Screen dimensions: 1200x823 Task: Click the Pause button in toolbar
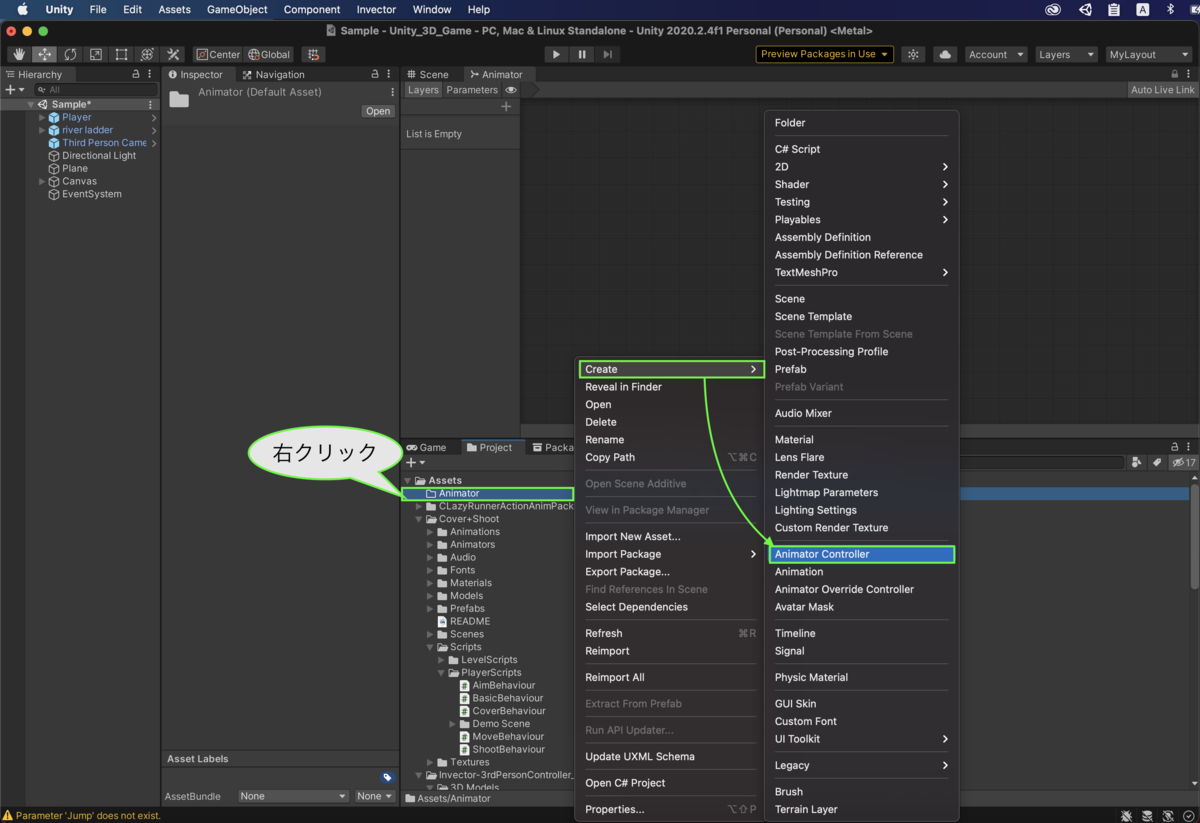click(582, 54)
